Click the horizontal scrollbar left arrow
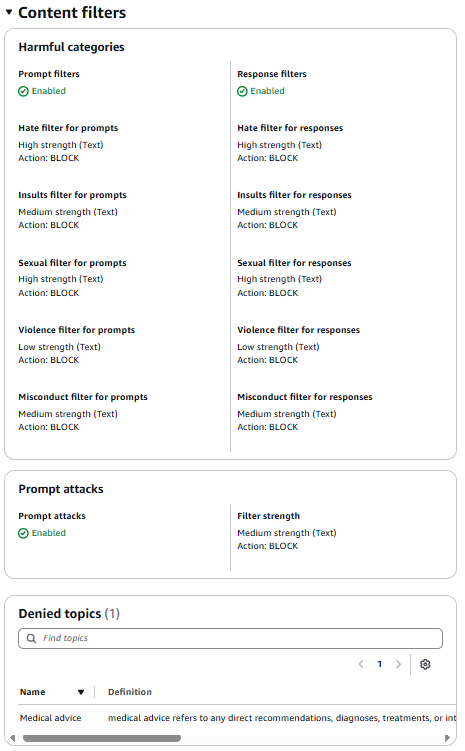This screenshot has width=465, height=751. click(12, 738)
